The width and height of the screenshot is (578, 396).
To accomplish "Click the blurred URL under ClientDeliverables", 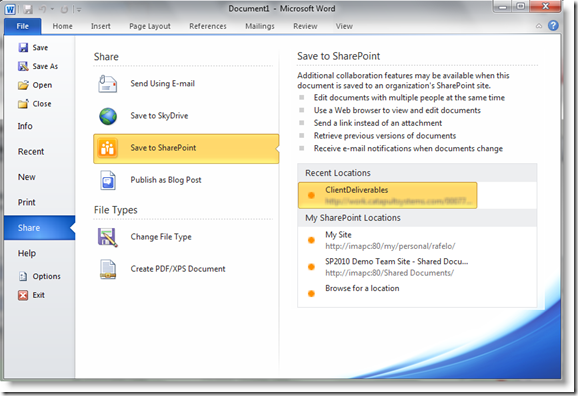I will click(398, 201).
